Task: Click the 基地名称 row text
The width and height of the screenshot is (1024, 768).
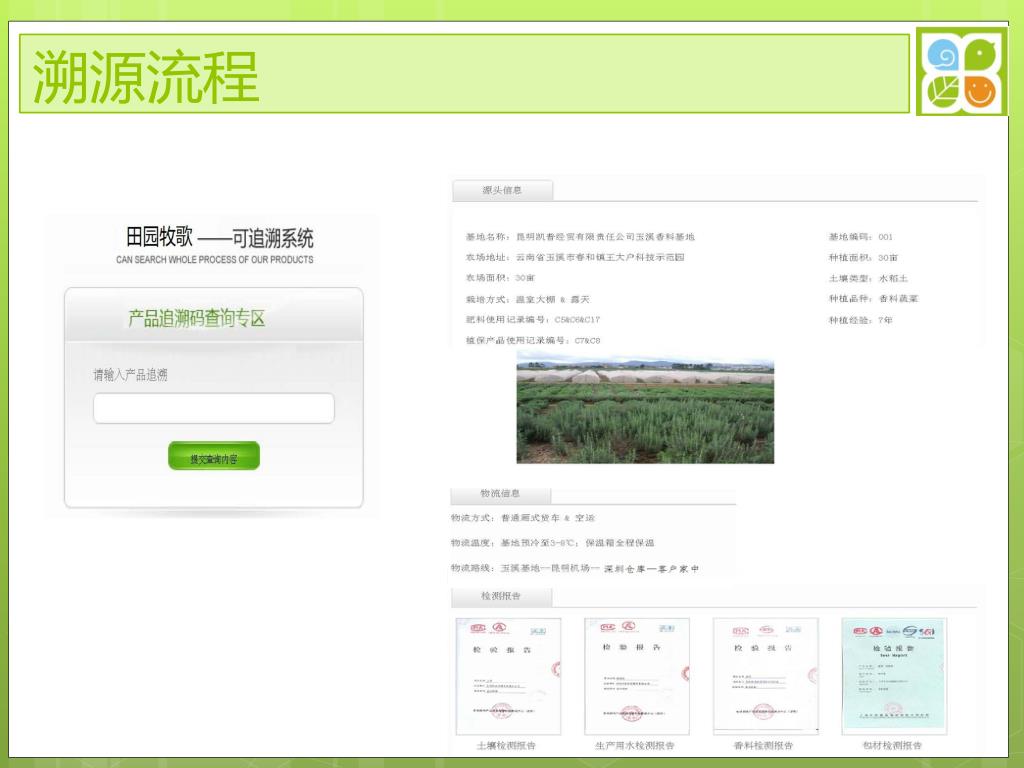Action: (580, 237)
